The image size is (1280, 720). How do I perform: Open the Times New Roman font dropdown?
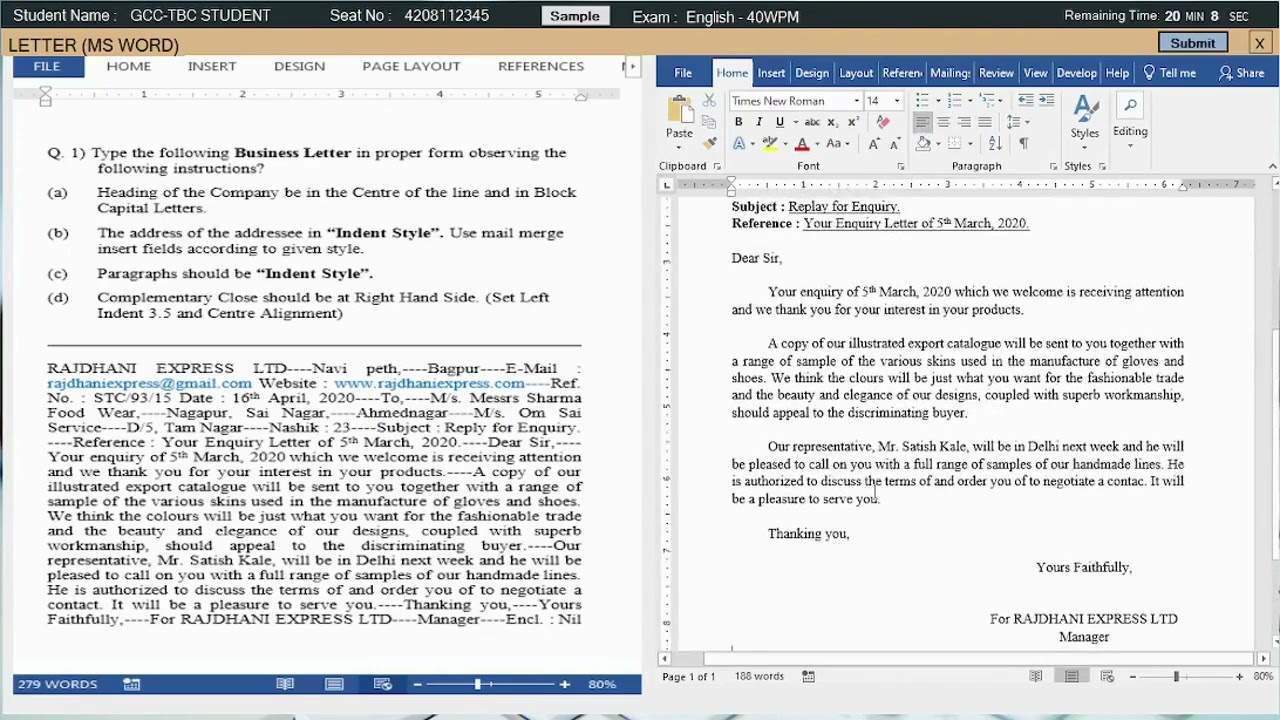(x=856, y=101)
